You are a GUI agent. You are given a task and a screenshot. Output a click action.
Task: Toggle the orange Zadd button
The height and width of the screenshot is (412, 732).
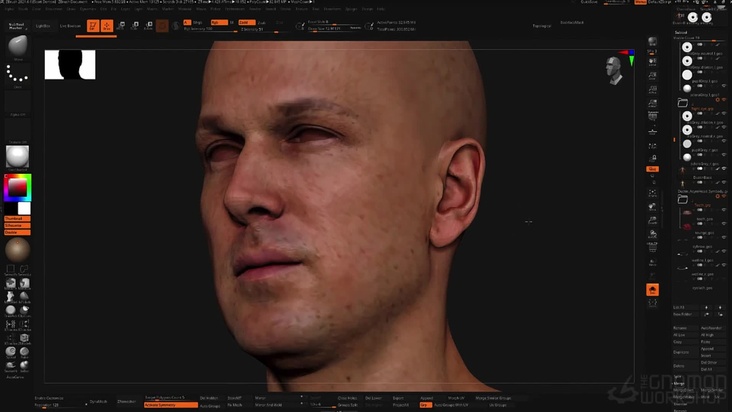click(x=246, y=20)
